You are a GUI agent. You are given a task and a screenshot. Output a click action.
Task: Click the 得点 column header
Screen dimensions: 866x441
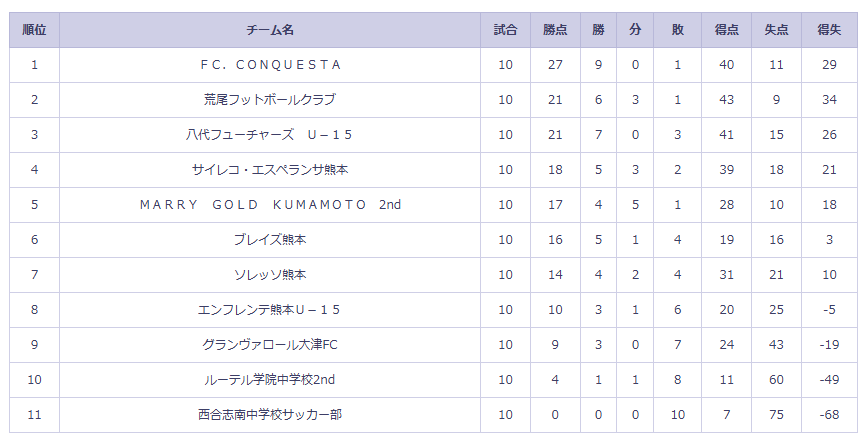(727, 30)
